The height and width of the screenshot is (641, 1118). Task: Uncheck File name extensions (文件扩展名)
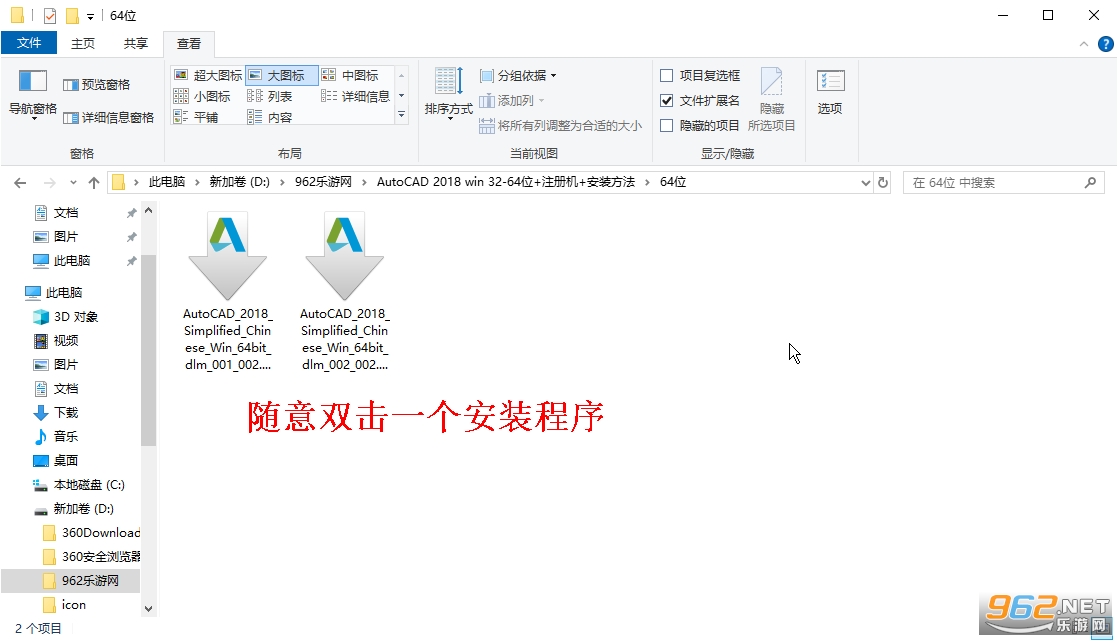667,101
